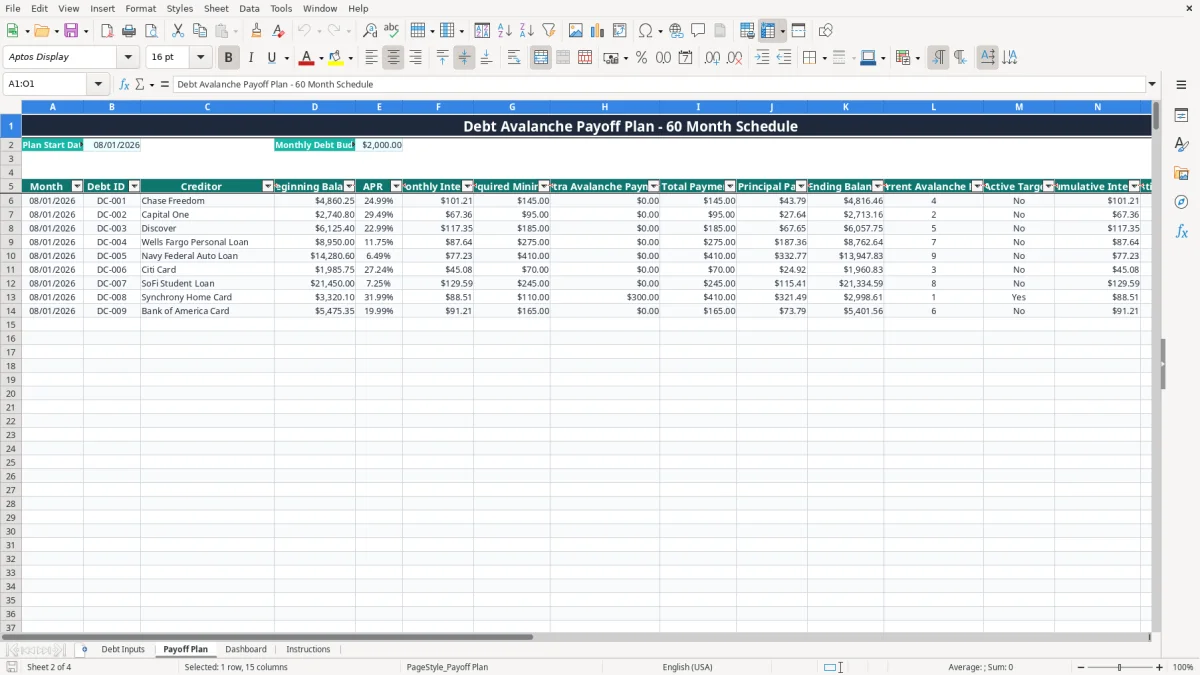Switch to Debt Inputs sheet tab
This screenshot has height=675, width=1200.
pos(123,649)
